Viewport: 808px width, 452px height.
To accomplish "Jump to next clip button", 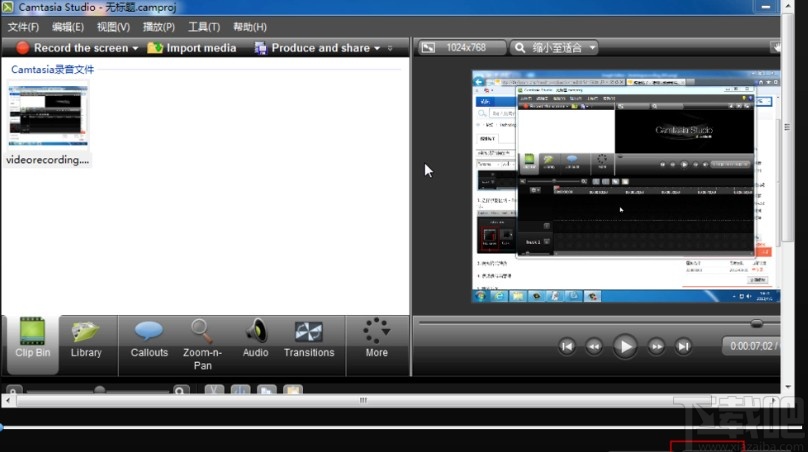I will coord(683,346).
